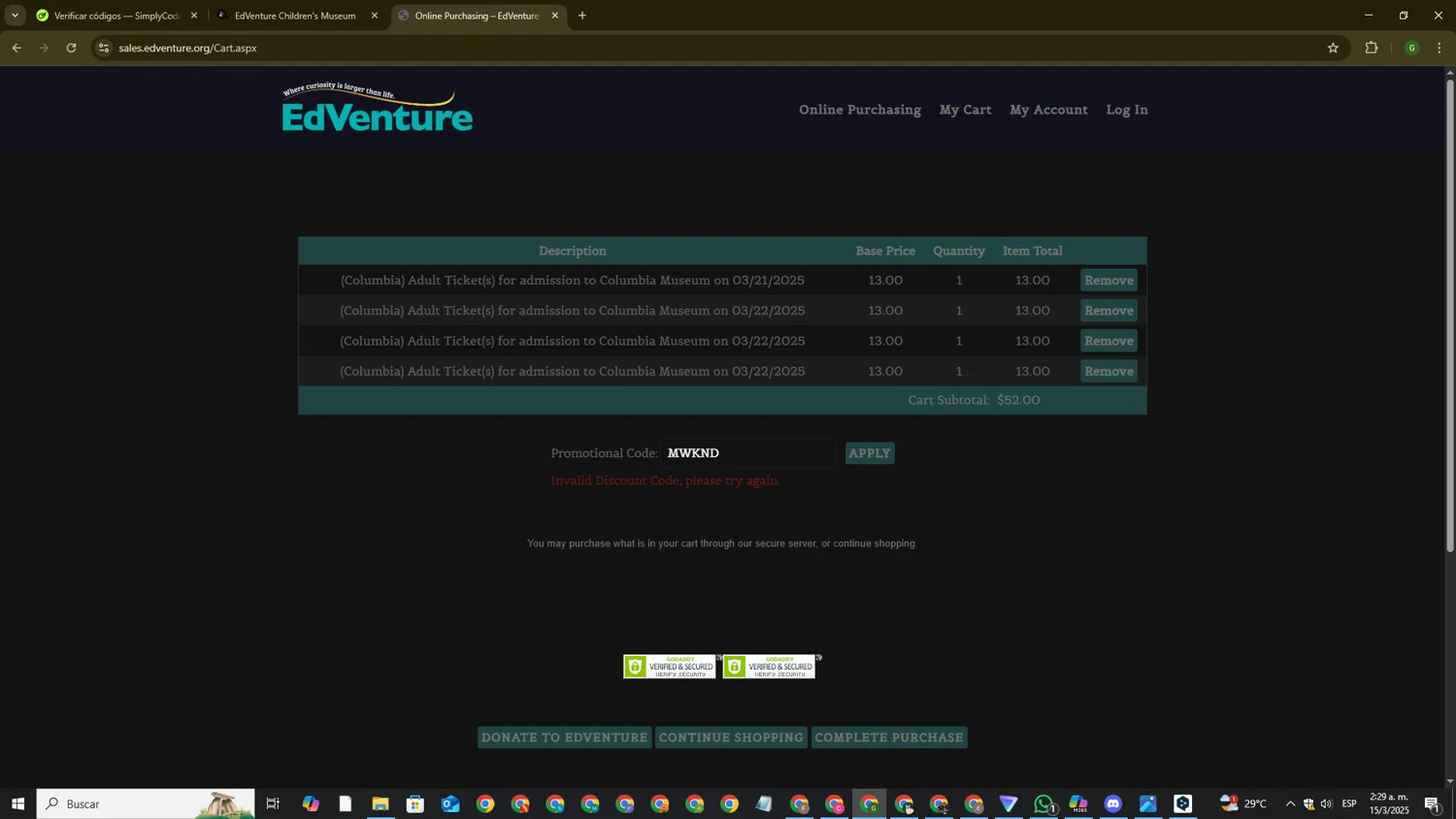
Task: Open Online Purchasing navigation link
Action: pos(859,110)
